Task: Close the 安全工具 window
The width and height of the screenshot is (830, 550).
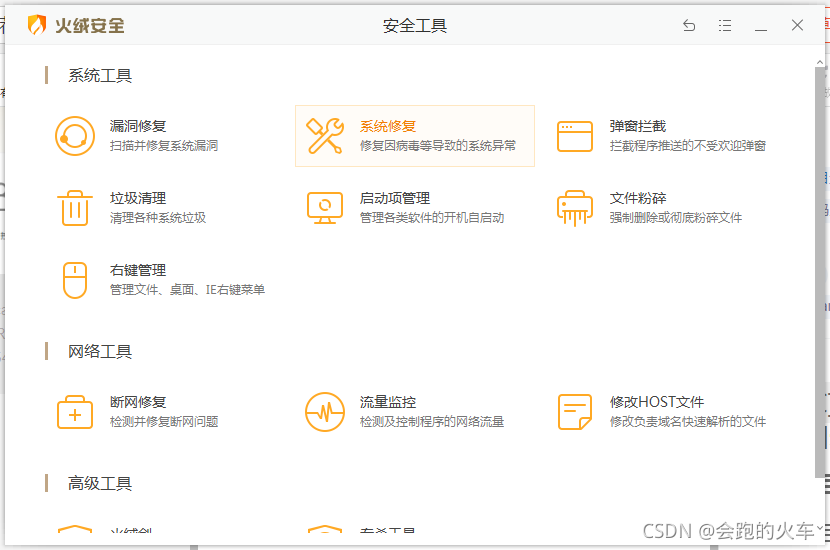Action: 797,25
